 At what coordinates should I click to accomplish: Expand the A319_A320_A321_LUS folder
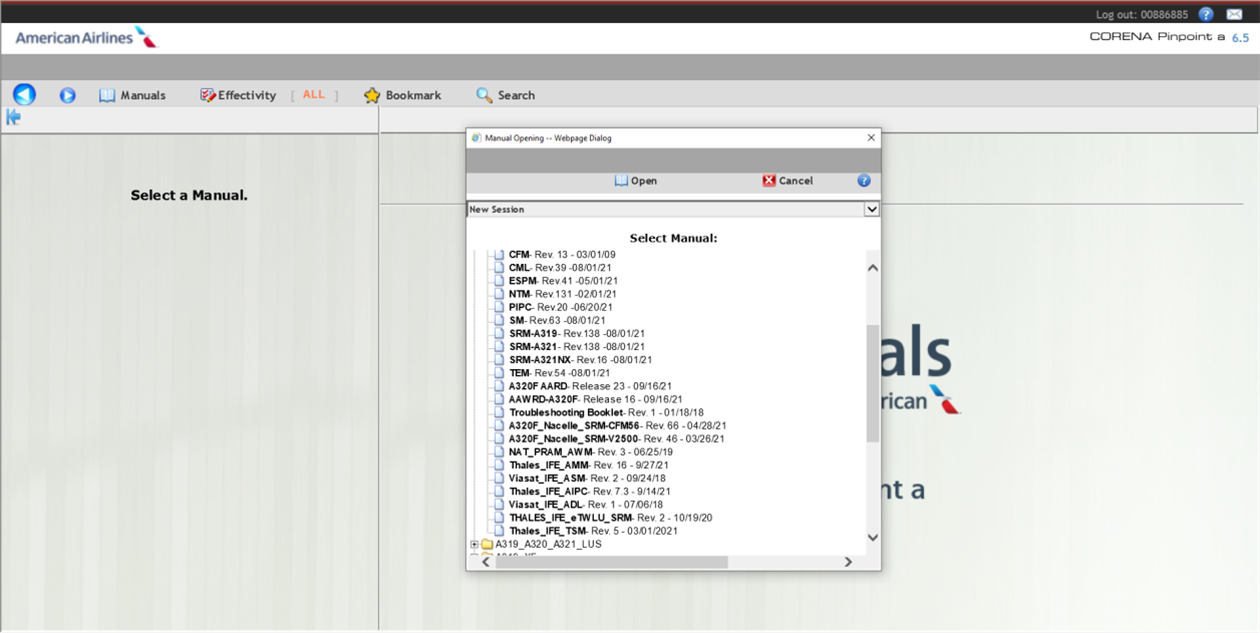tap(474, 545)
